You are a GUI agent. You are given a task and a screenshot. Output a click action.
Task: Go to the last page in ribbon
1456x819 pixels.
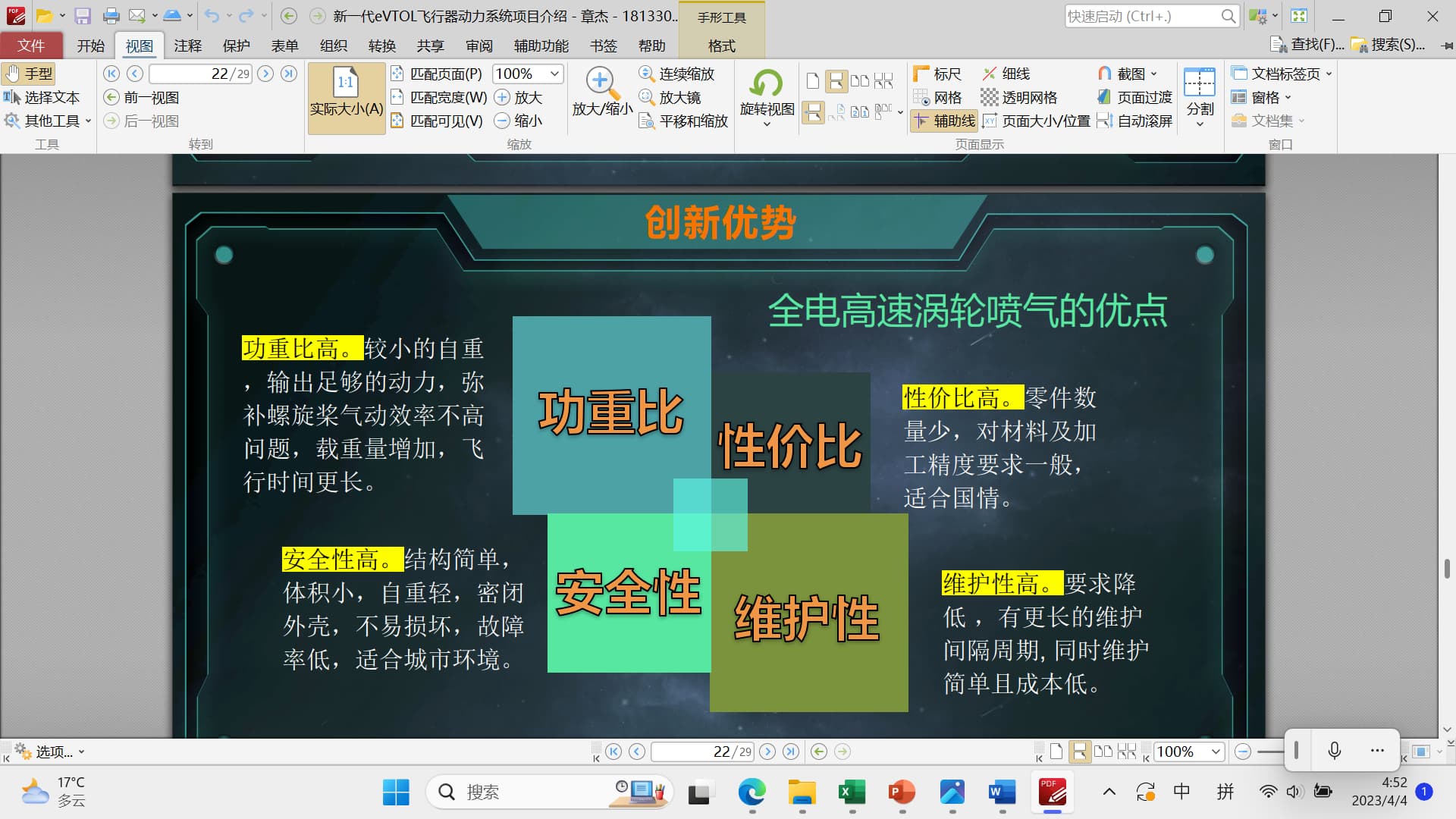point(289,74)
